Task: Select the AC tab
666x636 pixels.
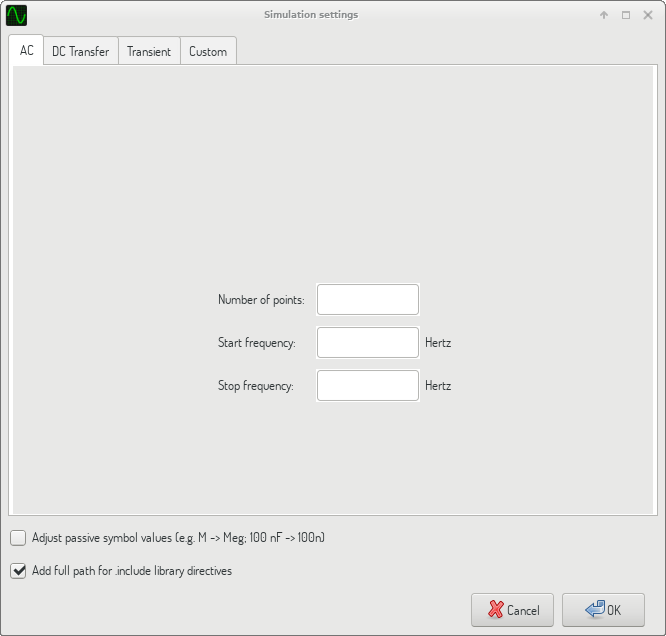Action: click(x=26, y=51)
